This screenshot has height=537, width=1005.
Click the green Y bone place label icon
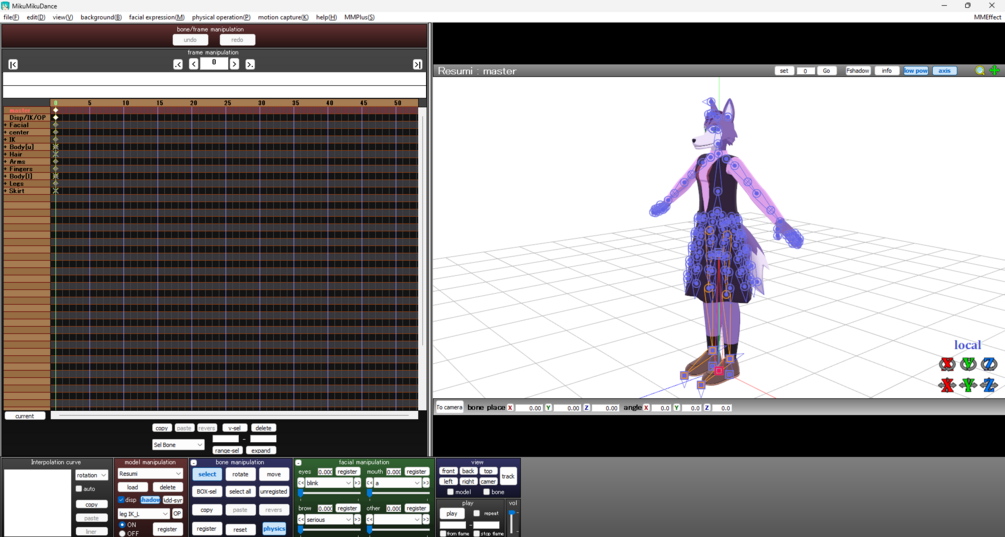pos(548,408)
